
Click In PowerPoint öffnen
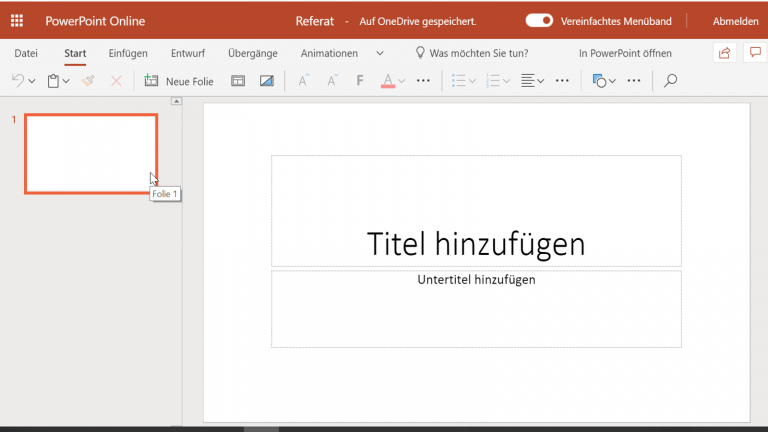pos(625,53)
